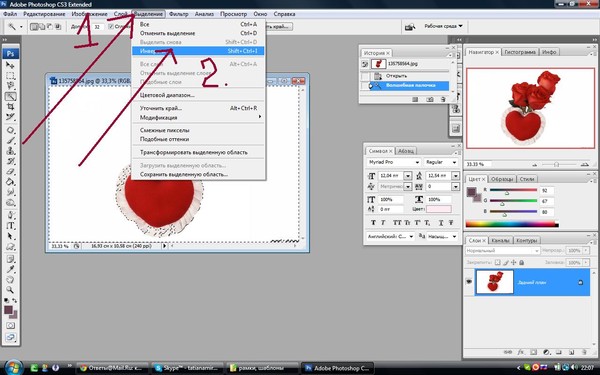Toggle the Сглаживание checkbox in options bar
The image size is (600, 375).
point(111,26)
